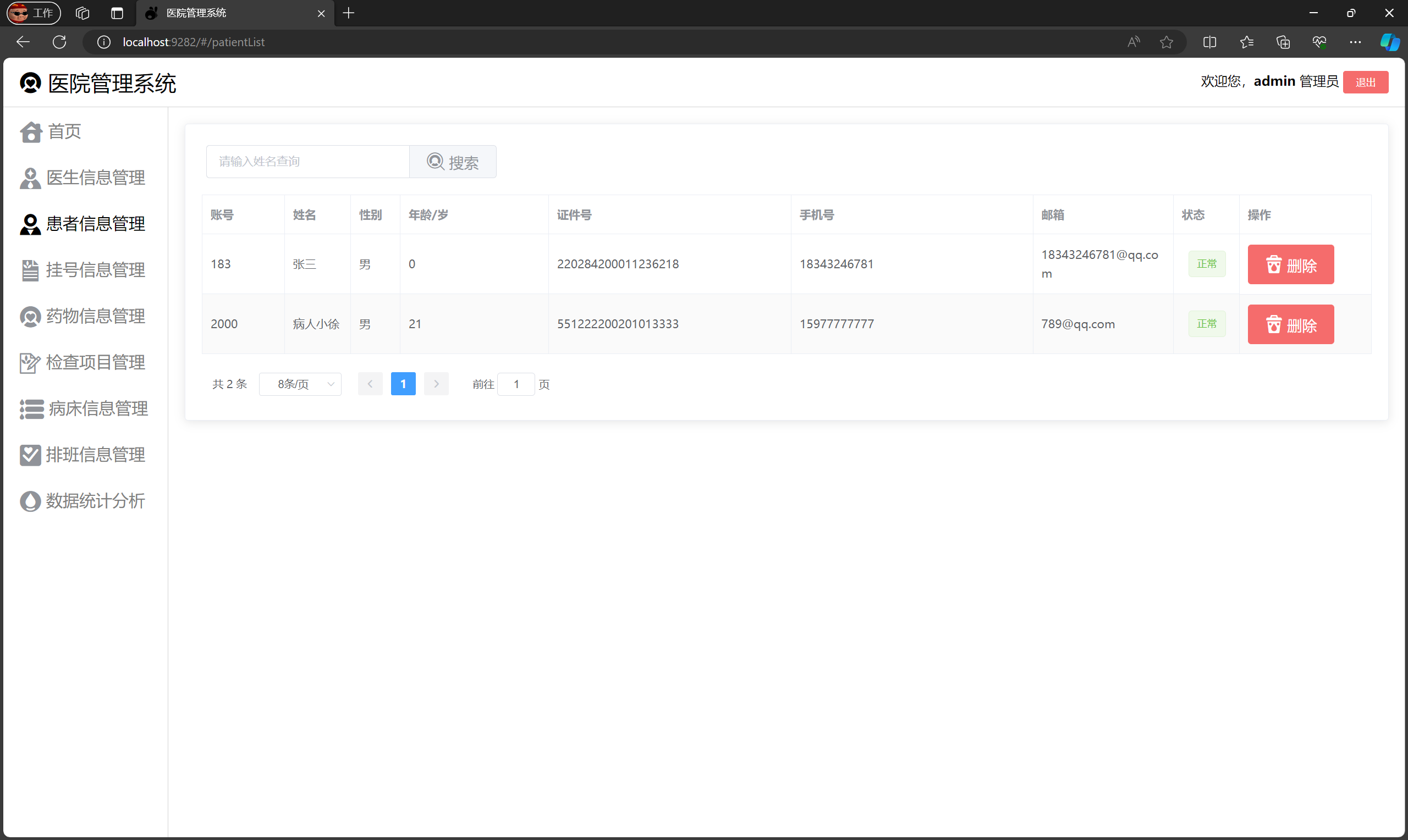1408x840 pixels.
Task: Click the 数据统计分析 droplet icon
Action: (30, 501)
